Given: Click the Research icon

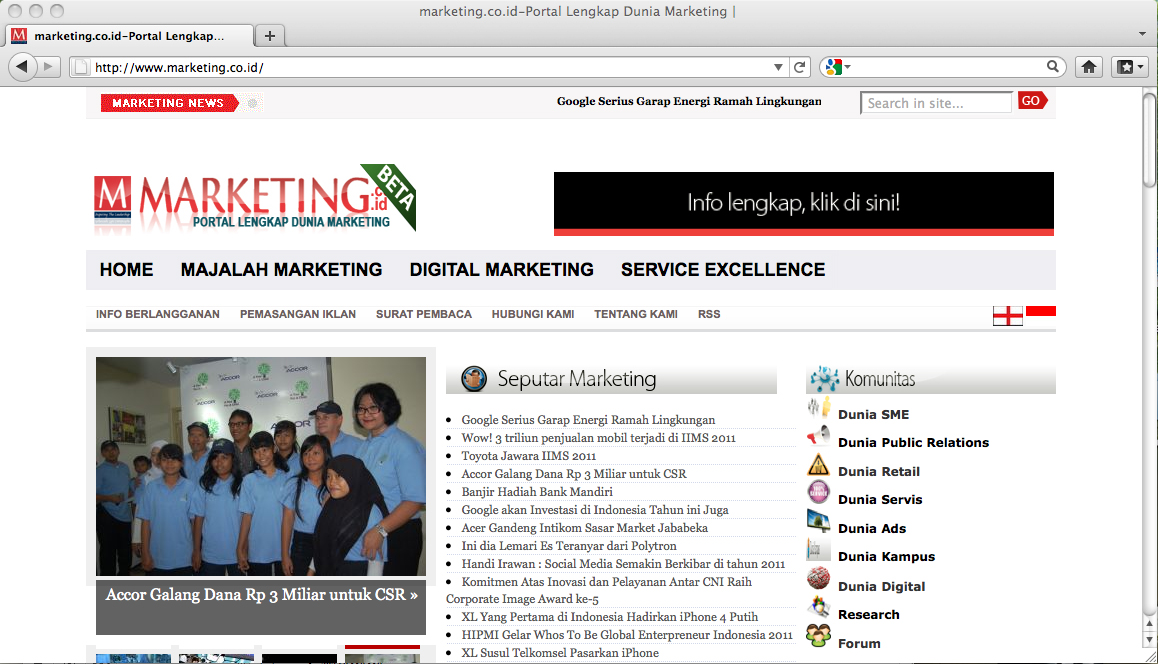Looking at the screenshot, I should tap(818, 606).
